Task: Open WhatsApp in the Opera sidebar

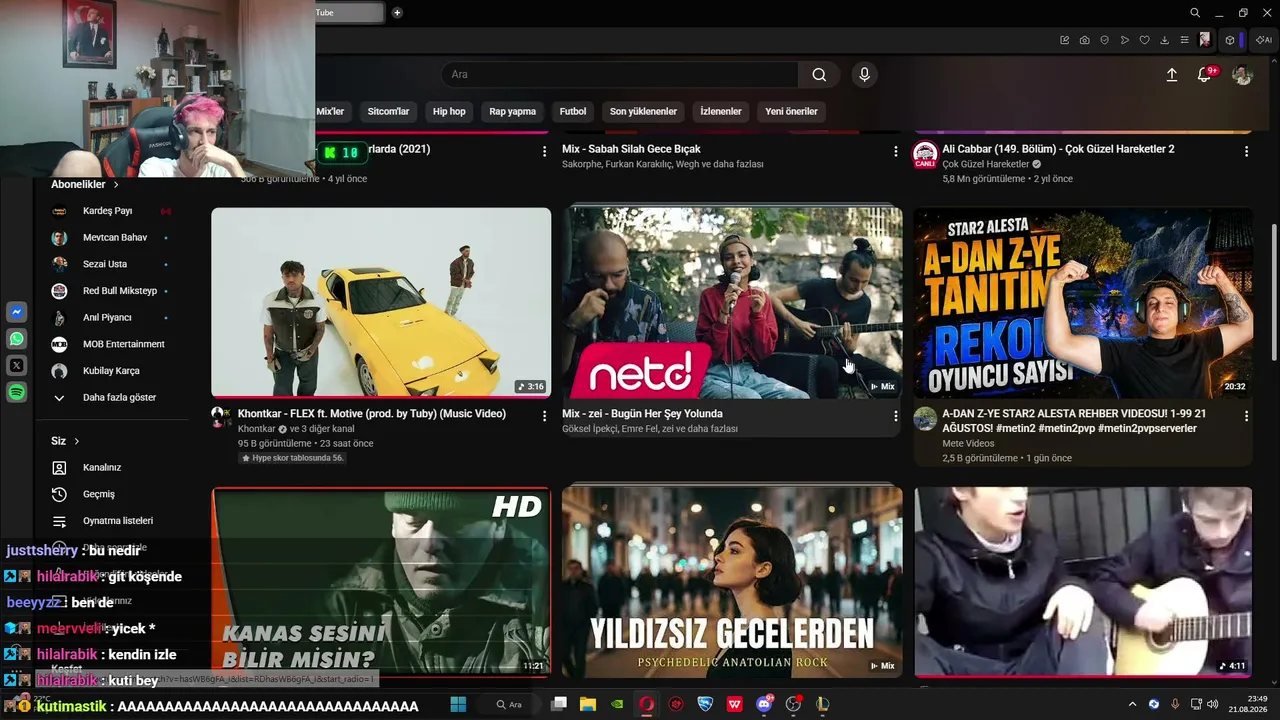Action: click(x=17, y=340)
